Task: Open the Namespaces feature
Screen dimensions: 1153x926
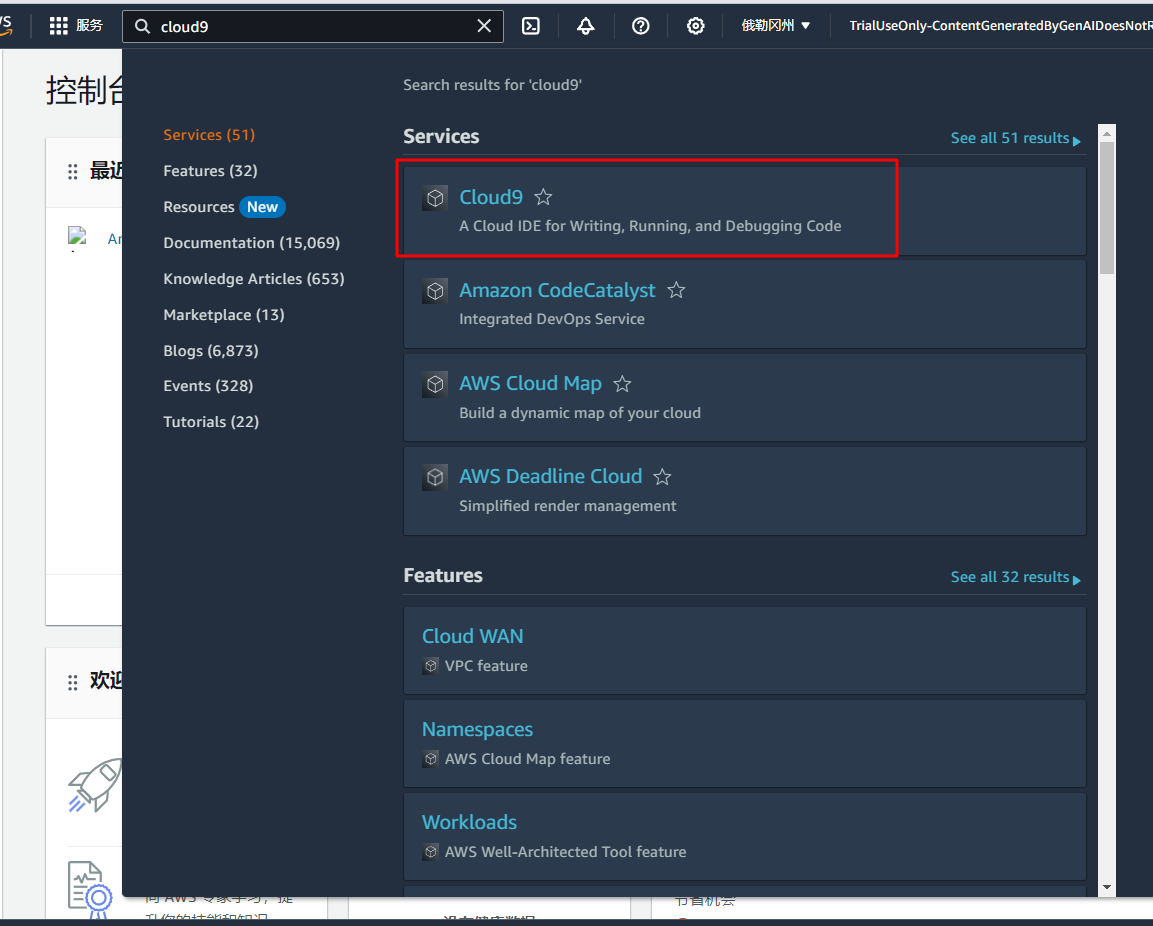Action: tap(477, 730)
